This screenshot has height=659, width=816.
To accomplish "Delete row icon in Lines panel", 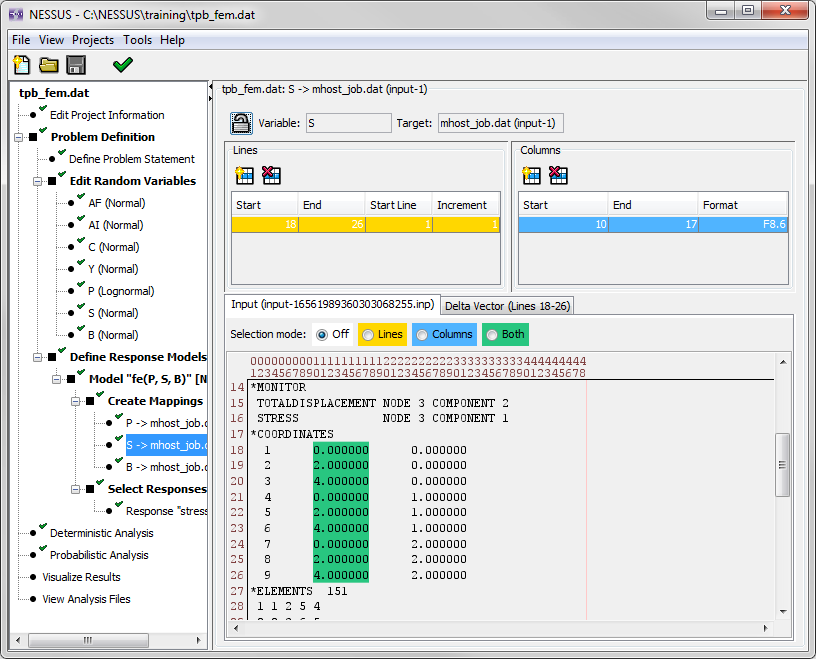I will [271, 175].
